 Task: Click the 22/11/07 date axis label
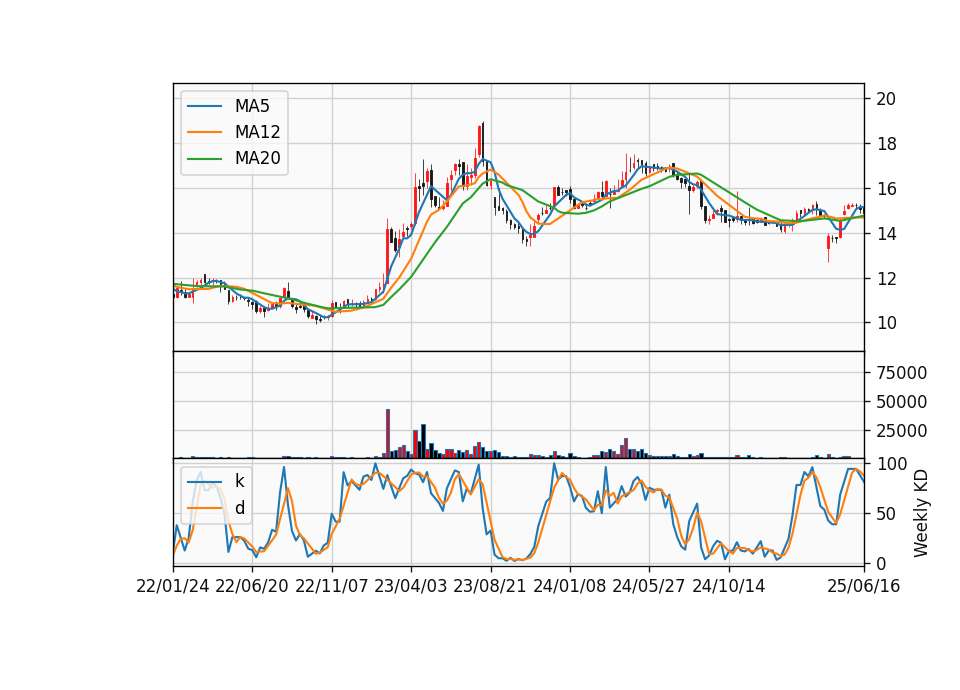pyautogui.click(x=331, y=586)
